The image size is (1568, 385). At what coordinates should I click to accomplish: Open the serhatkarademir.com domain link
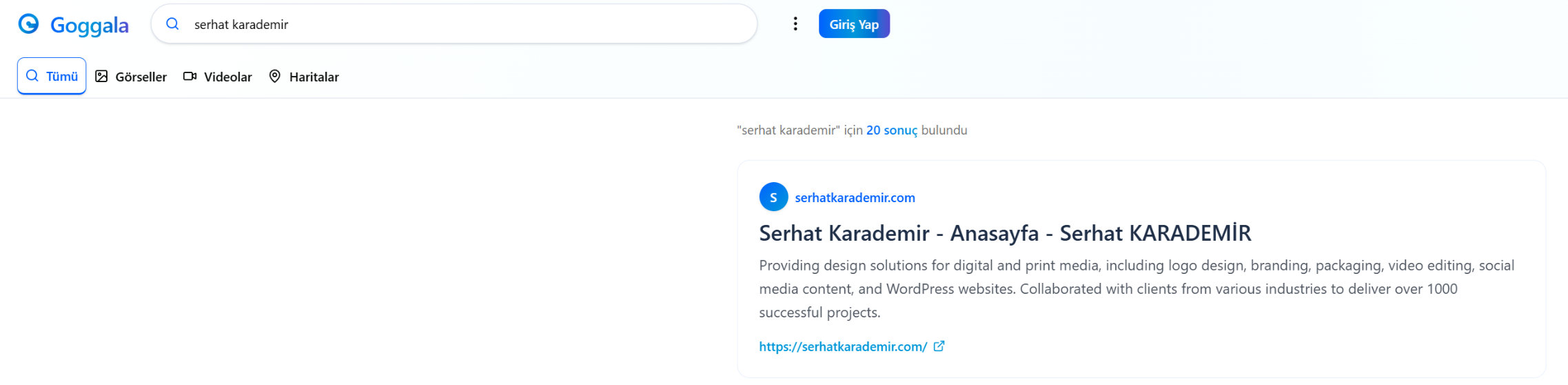tap(855, 197)
